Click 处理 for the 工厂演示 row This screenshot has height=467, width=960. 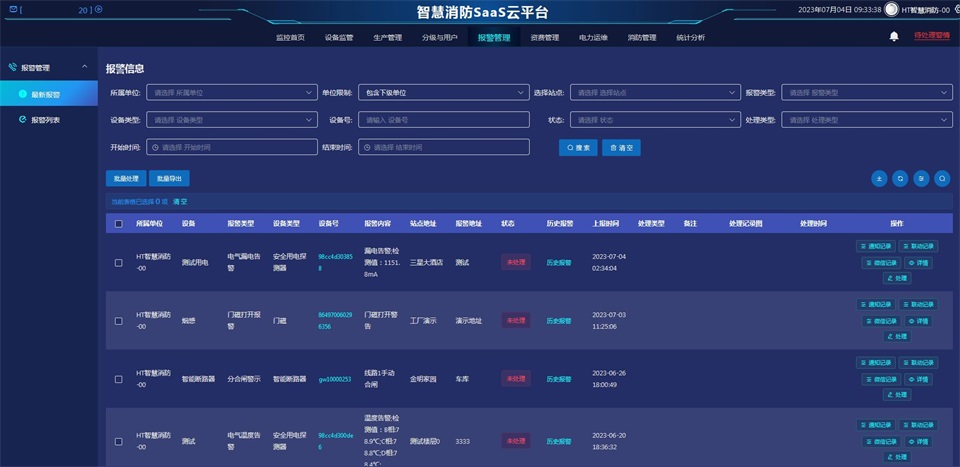tap(897, 337)
